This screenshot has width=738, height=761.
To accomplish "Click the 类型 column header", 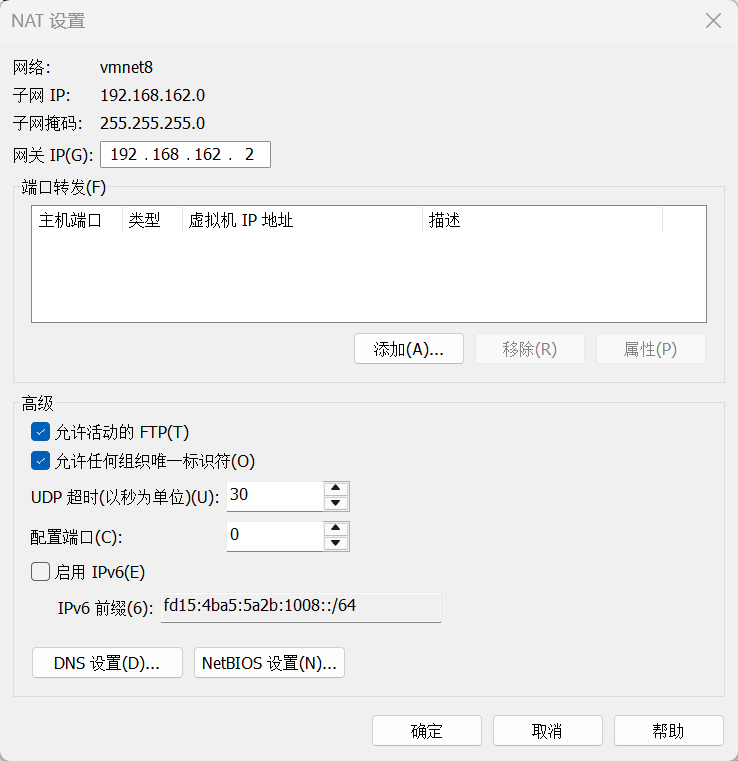I will coord(152,220).
